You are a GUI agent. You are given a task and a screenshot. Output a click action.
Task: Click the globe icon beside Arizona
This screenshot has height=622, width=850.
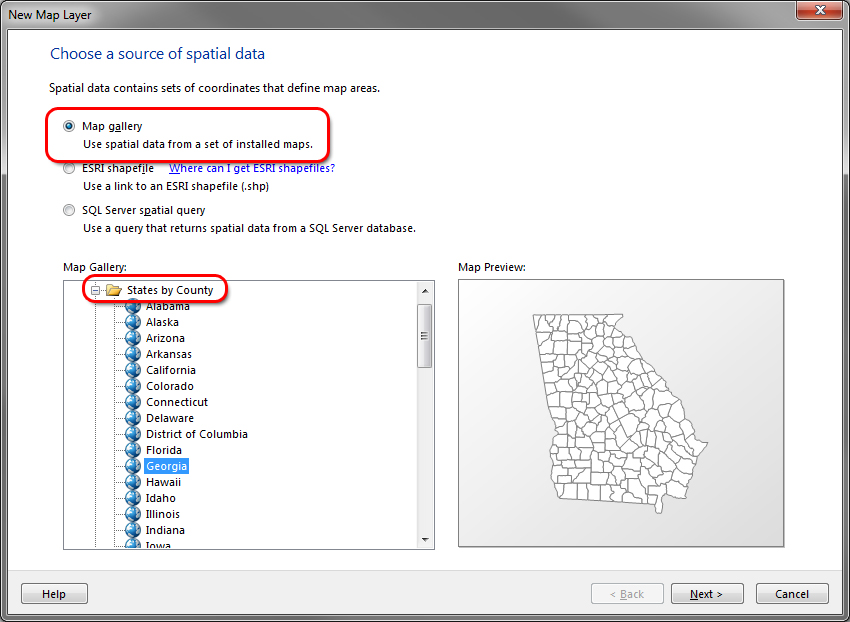133,338
